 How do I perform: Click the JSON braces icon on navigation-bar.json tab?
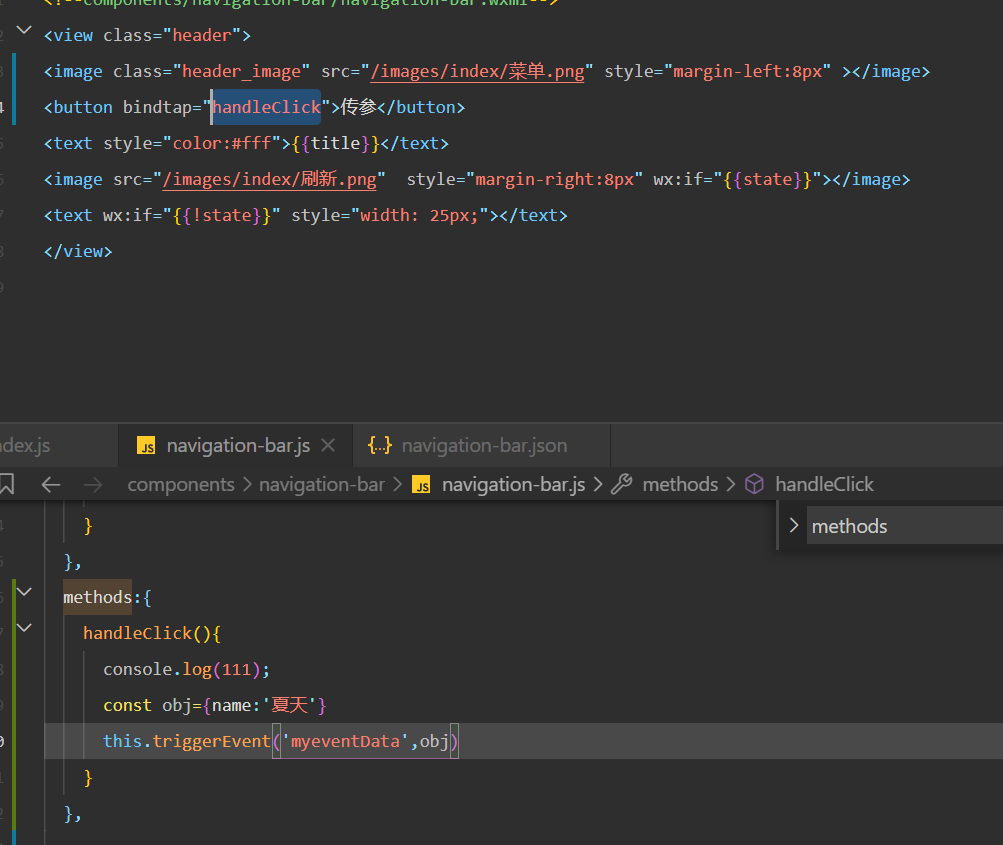pyautogui.click(x=379, y=445)
